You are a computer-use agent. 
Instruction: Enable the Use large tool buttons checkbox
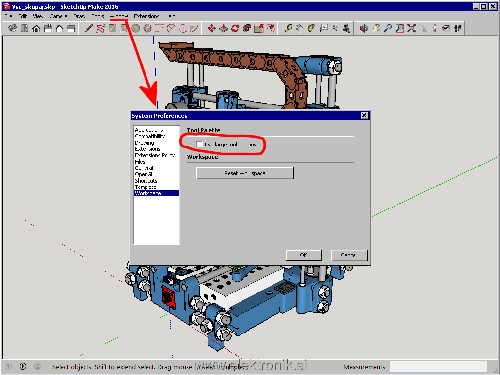pos(200,144)
